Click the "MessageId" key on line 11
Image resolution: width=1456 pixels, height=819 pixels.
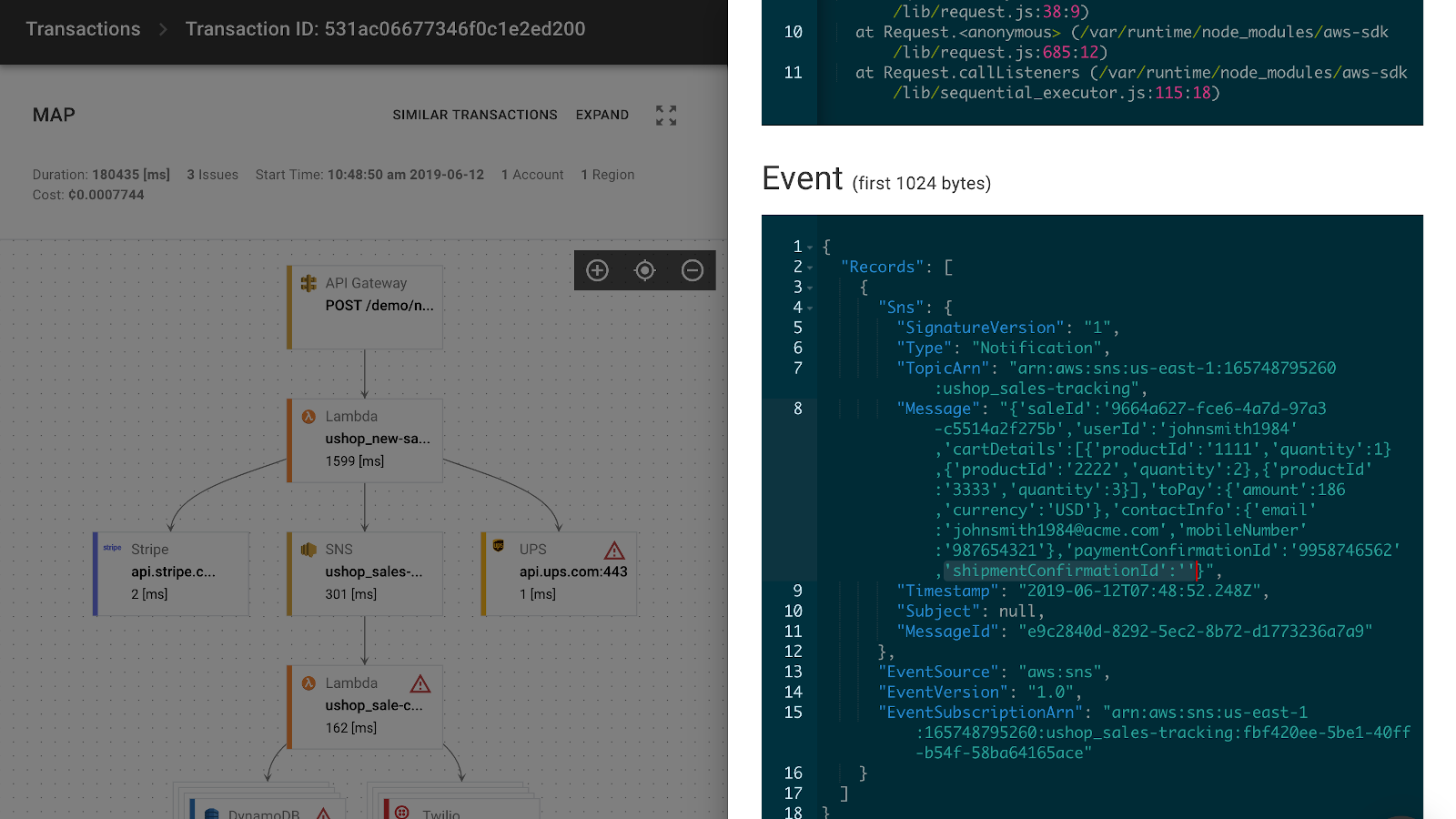948,632
